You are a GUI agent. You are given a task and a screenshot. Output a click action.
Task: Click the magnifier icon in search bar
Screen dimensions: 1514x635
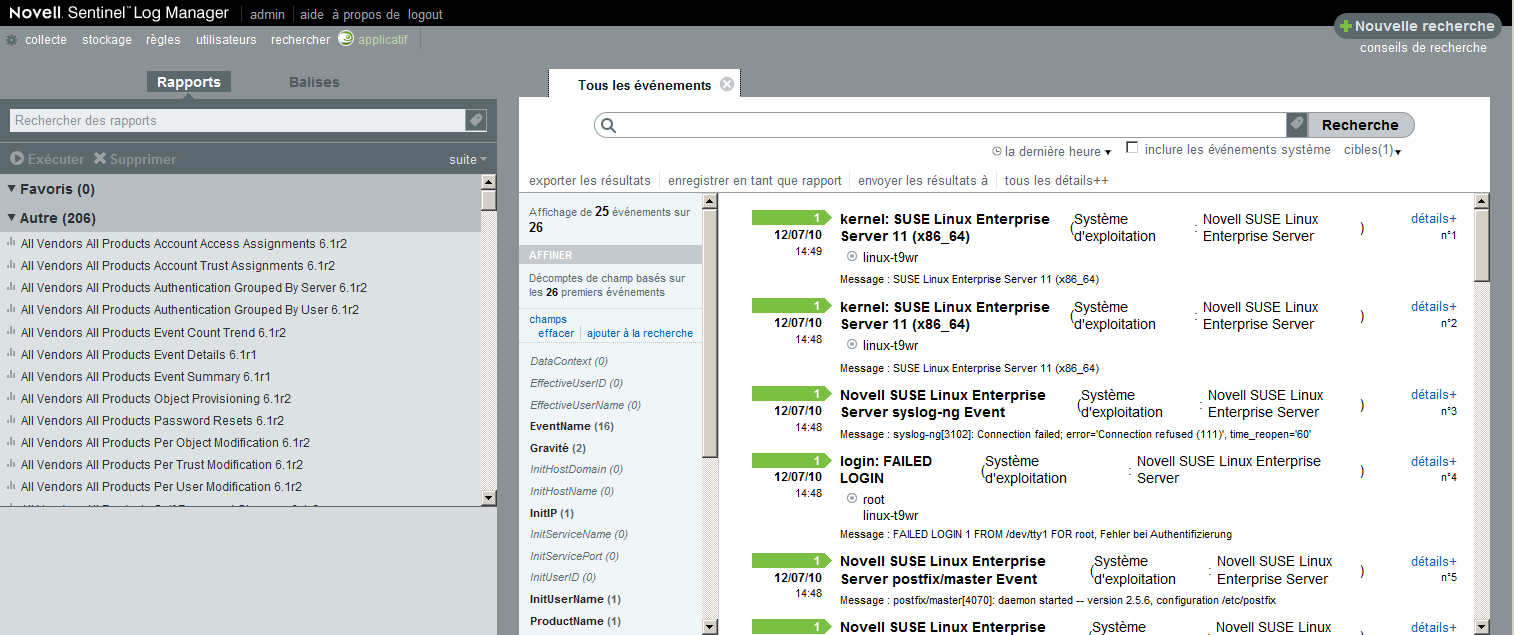(609, 126)
